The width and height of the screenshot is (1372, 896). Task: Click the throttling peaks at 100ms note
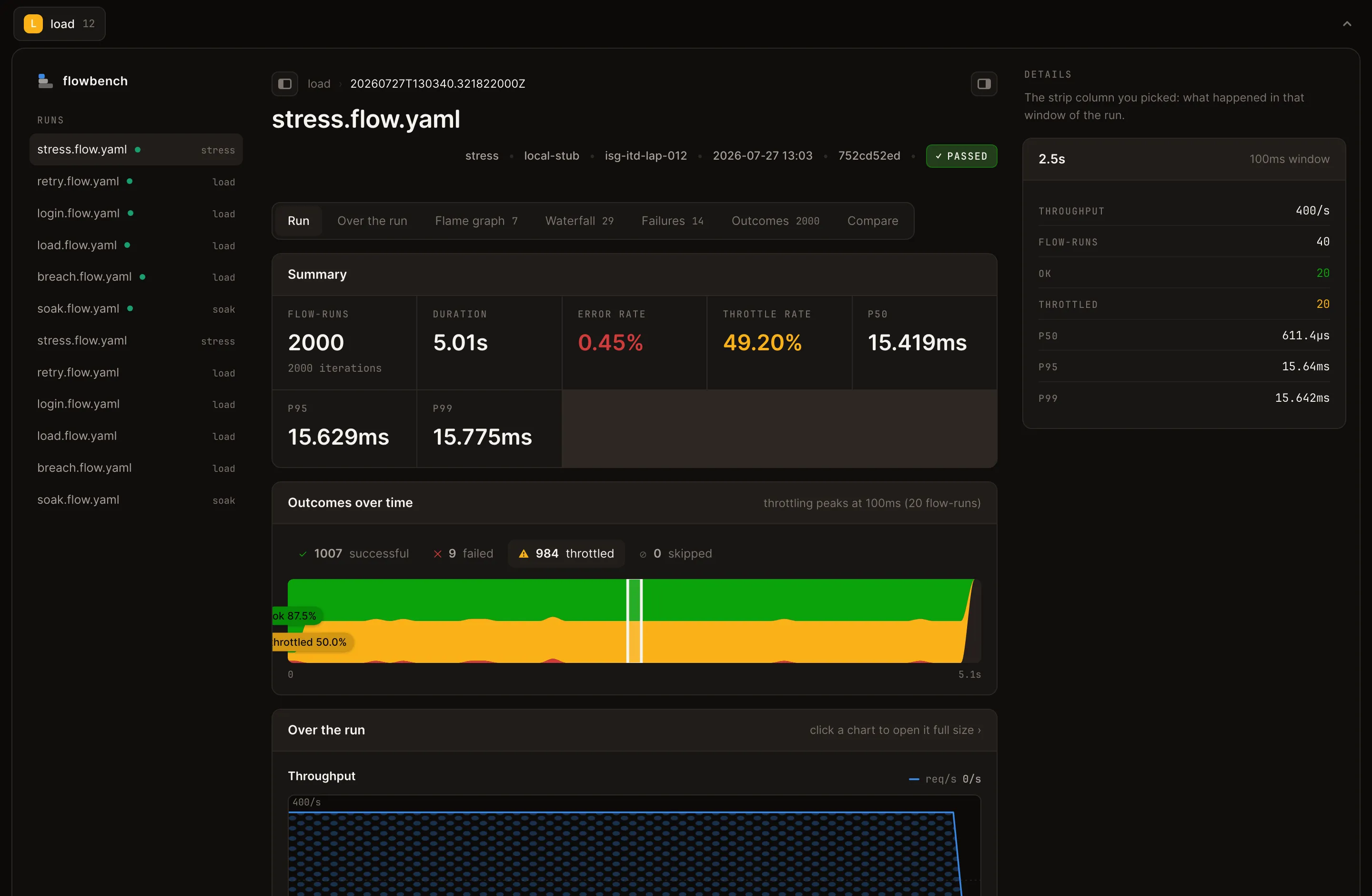[872, 503]
